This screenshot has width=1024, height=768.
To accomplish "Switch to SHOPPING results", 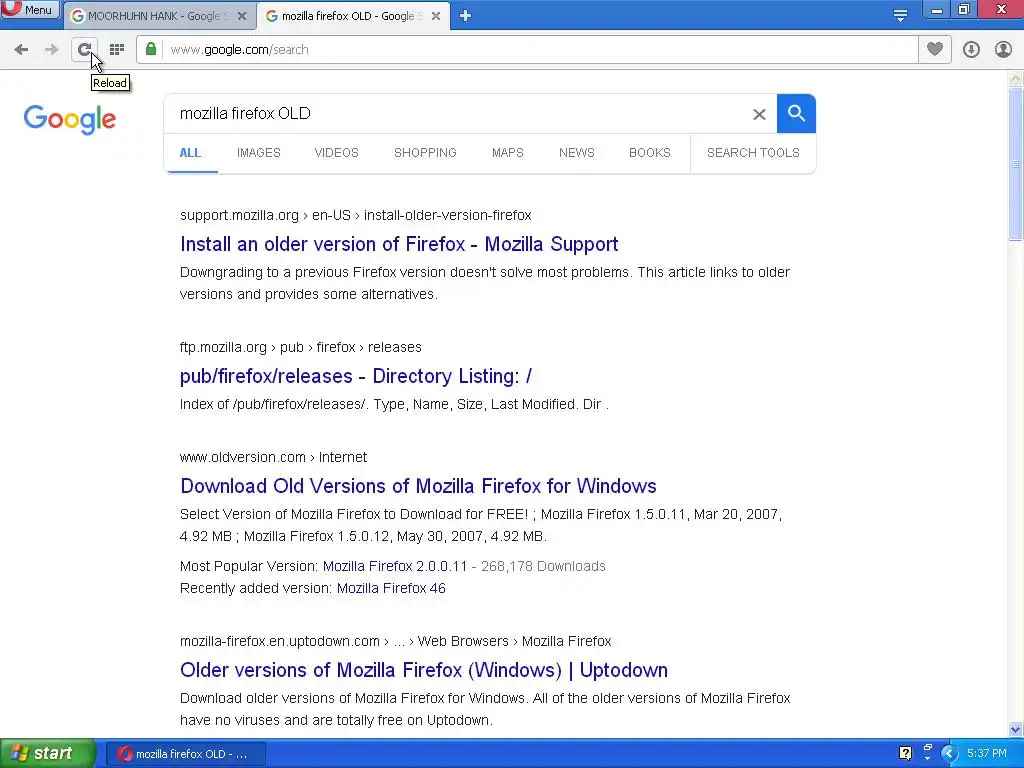I will 425,153.
